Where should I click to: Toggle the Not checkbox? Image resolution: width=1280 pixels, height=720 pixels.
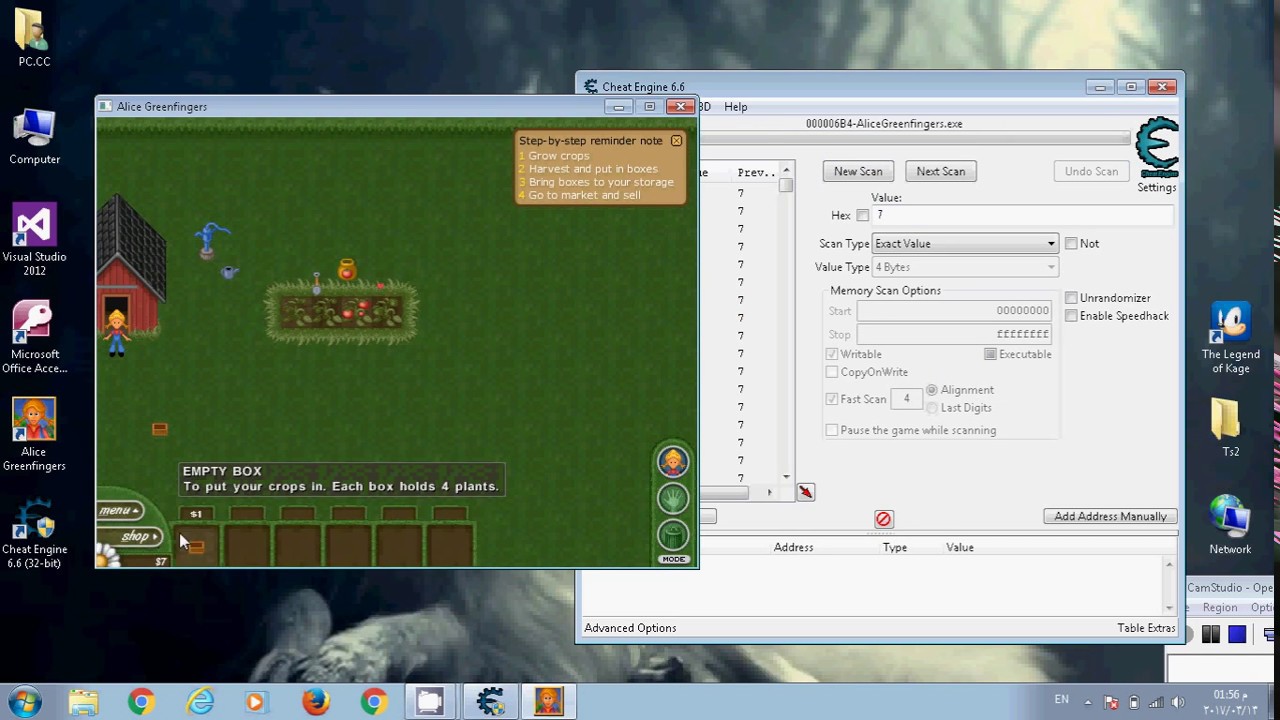click(x=1071, y=244)
